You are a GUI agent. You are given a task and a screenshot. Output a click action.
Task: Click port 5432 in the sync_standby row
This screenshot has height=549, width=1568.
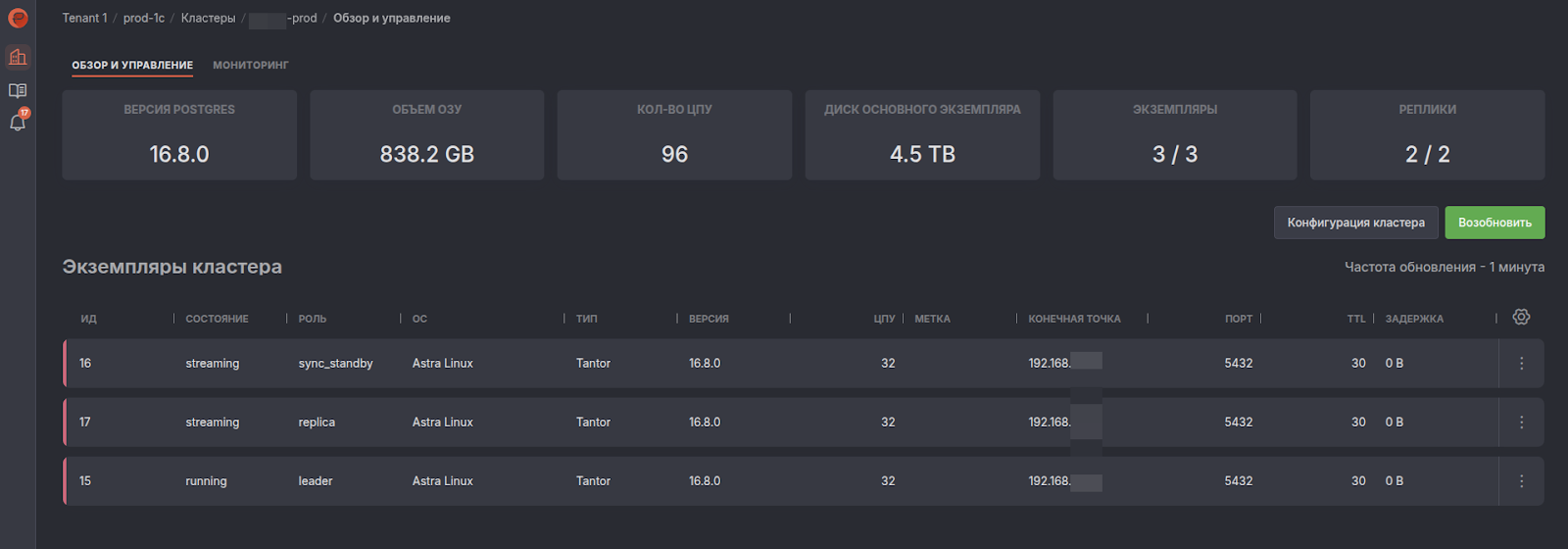pyautogui.click(x=1239, y=364)
